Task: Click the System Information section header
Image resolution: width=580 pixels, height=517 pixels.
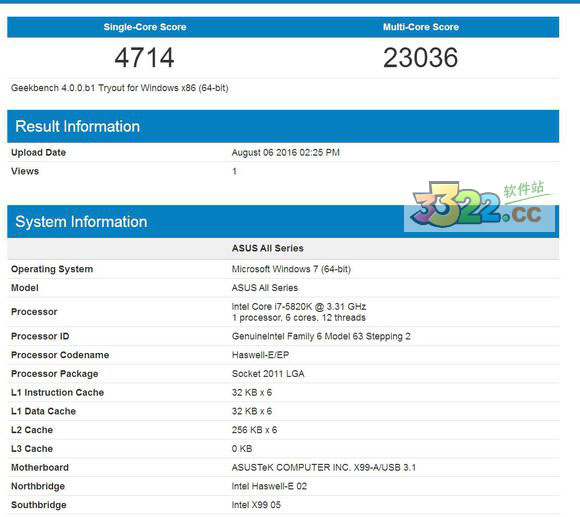Action: coord(283,222)
